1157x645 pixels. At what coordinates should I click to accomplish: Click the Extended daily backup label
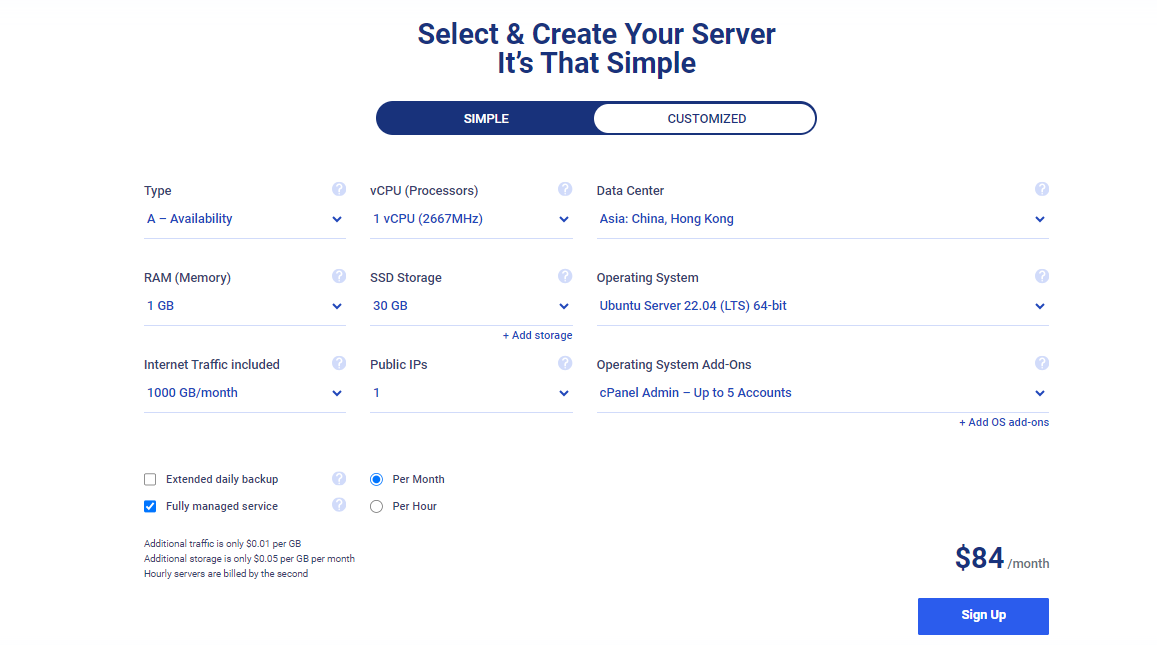click(x=222, y=479)
